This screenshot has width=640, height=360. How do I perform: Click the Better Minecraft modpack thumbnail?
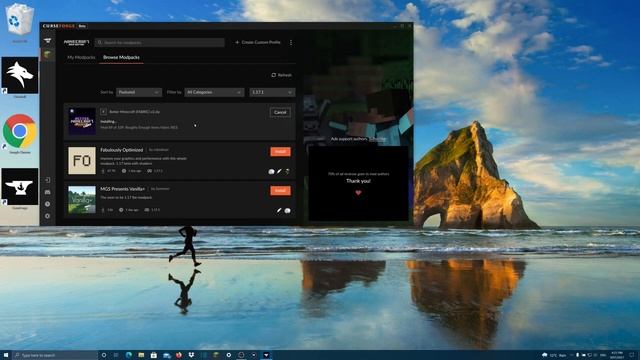(x=82, y=121)
